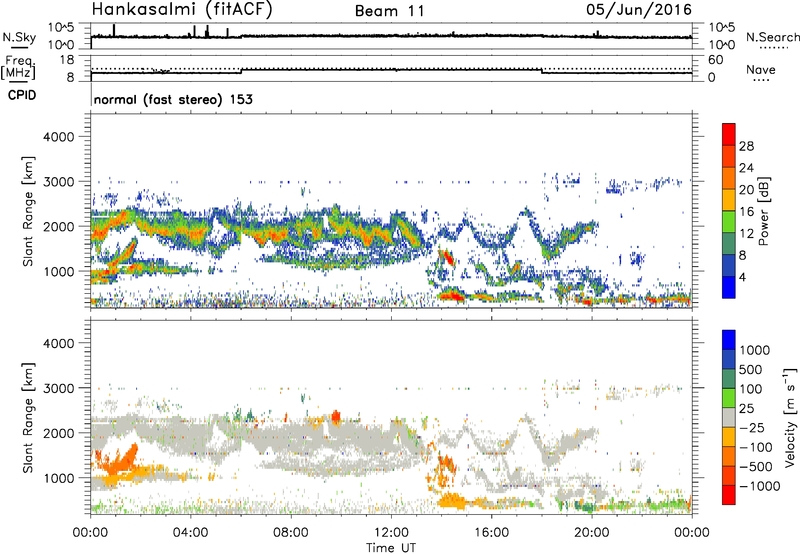Click the 4 tick on Power colorbar

click(742, 277)
